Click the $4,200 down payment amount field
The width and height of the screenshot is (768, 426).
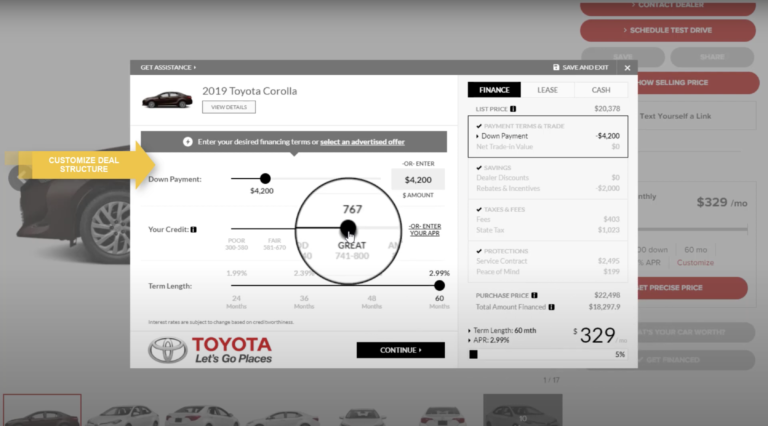418,180
